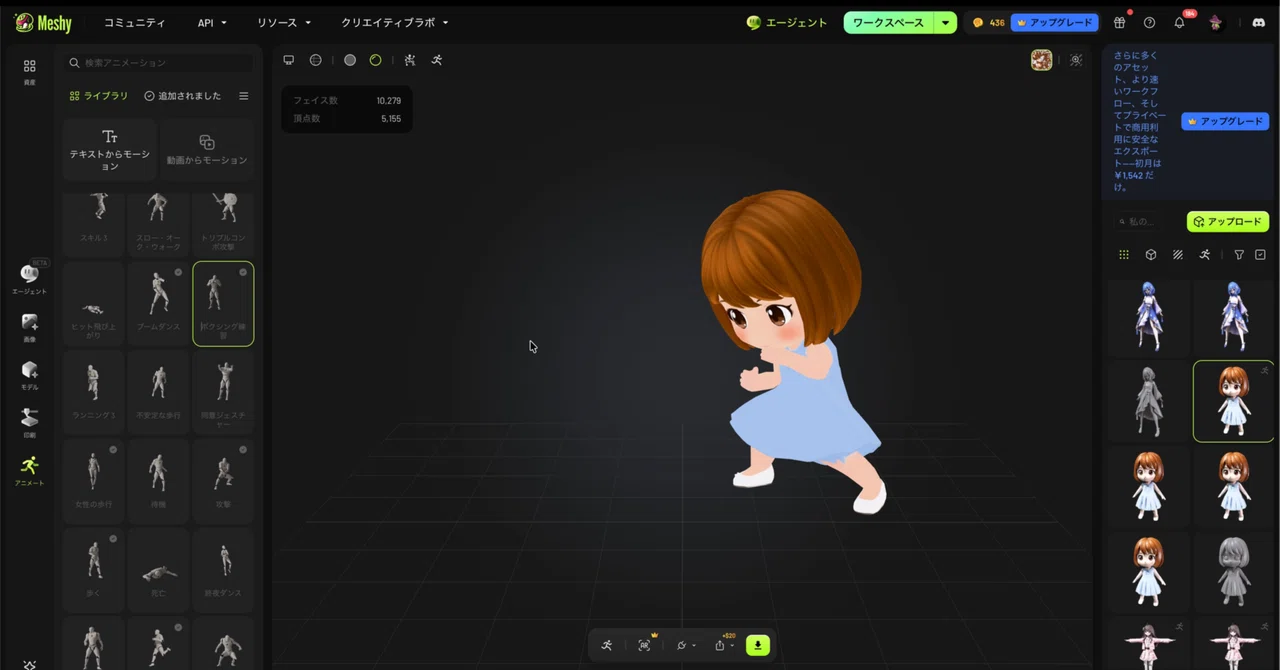Open the animation list hamburger menu
The image size is (1280, 670).
[243, 96]
